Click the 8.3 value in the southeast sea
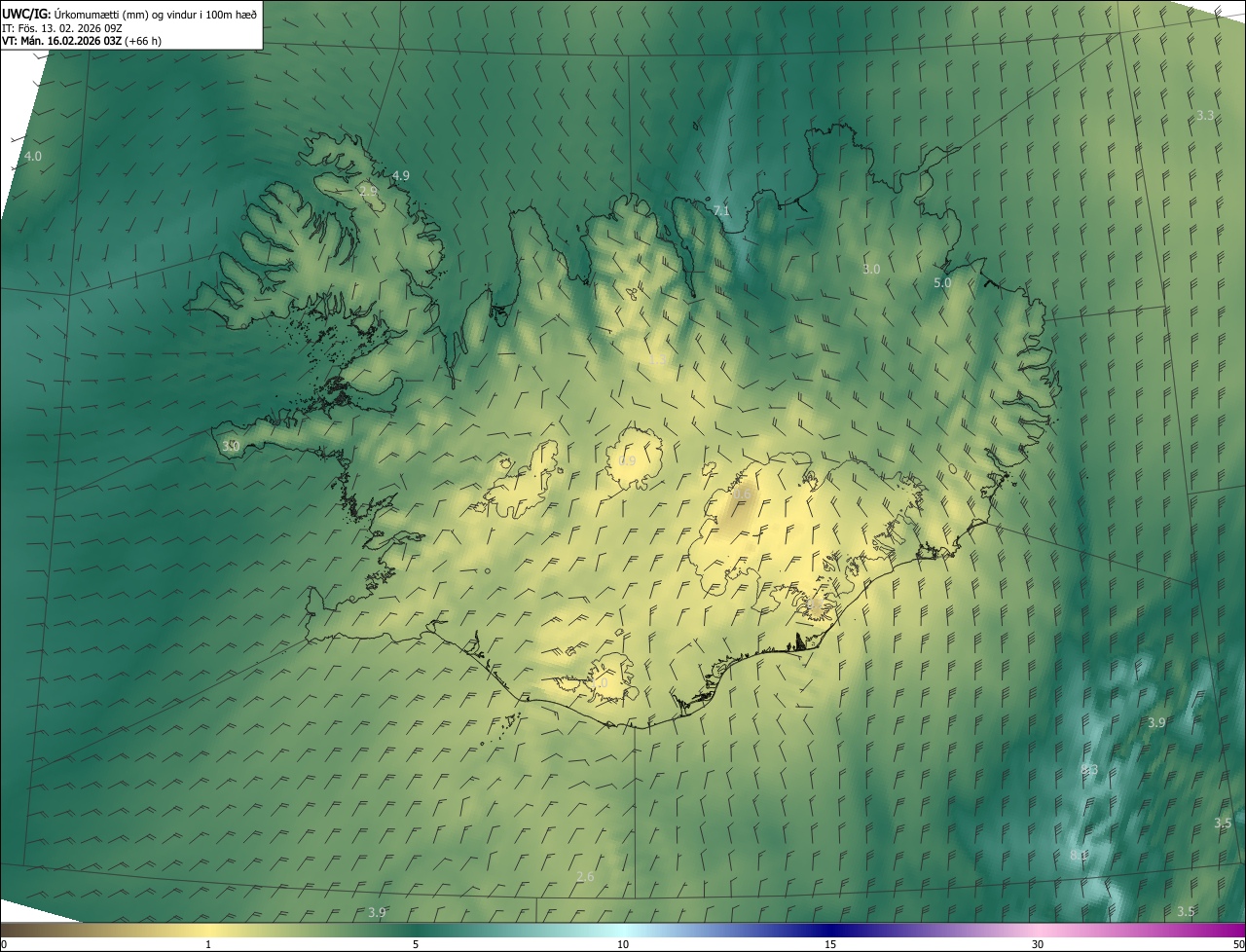The height and width of the screenshot is (952, 1246). pos(1089,769)
